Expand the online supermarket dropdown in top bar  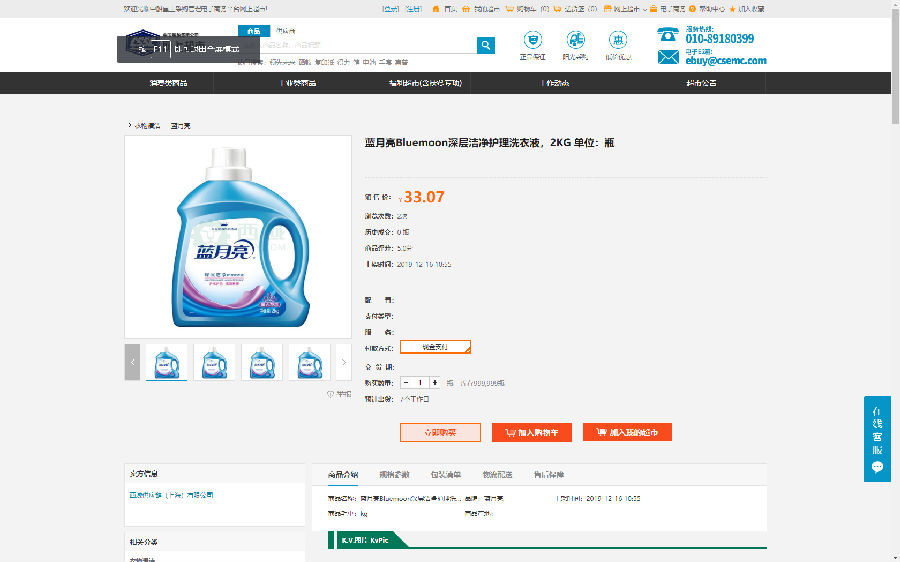(625, 9)
